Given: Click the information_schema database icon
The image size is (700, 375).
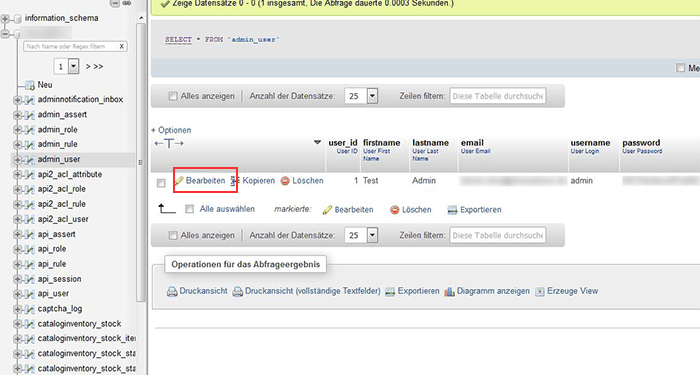Looking at the screenshot, I should [x=17, y=18].
